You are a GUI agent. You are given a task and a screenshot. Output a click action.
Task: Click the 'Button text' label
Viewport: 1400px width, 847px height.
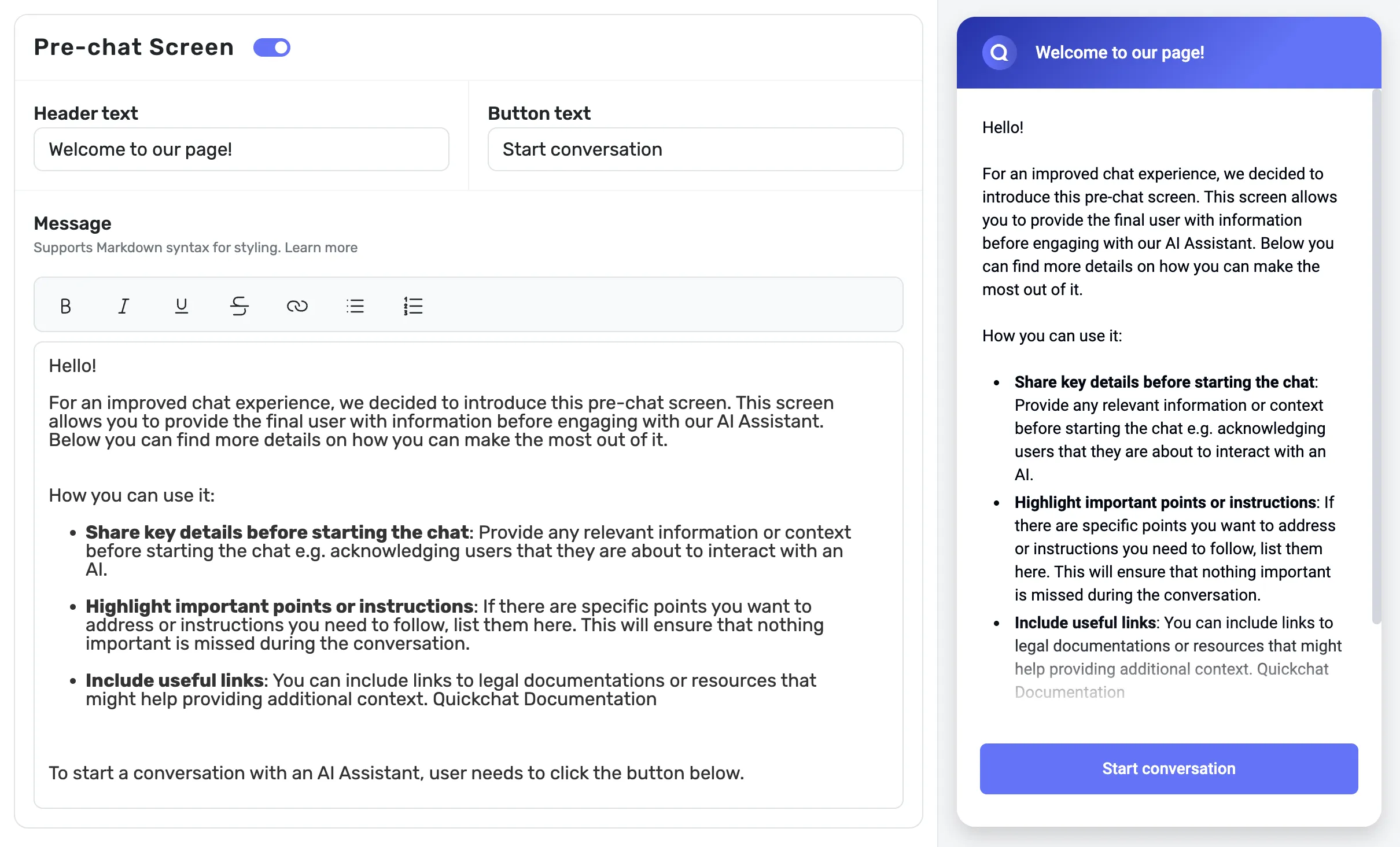click(539, 113)
